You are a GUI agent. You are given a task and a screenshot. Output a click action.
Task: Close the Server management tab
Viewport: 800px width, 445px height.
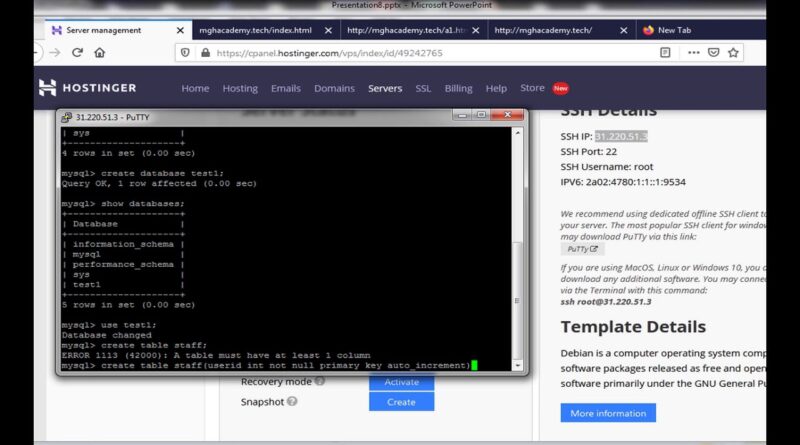click(180, 31)
